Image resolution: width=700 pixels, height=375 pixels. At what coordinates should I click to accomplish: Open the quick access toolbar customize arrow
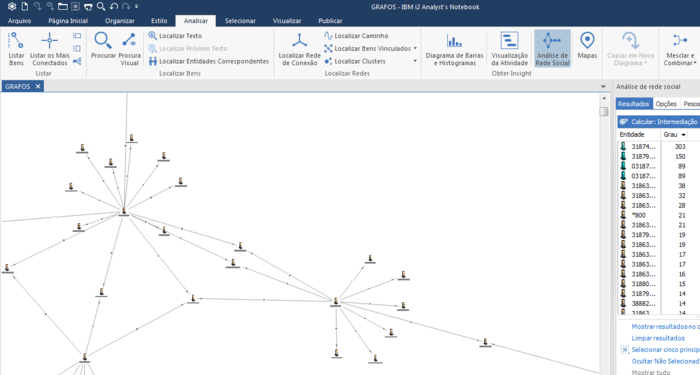[x=137, y=7]
